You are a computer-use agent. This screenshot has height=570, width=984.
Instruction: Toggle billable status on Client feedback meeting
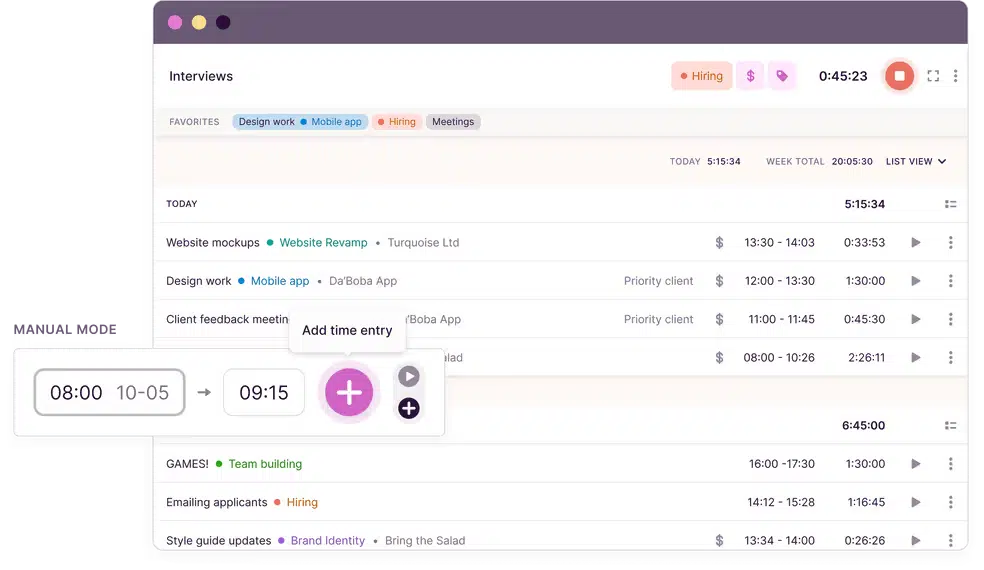click(x=719, y=319)
